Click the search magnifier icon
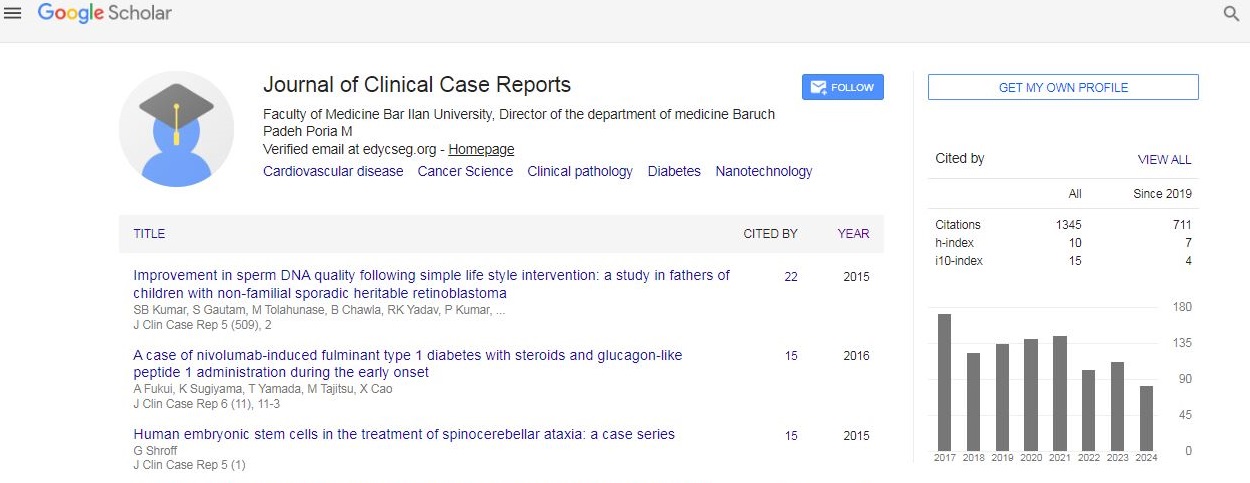 1231,14
